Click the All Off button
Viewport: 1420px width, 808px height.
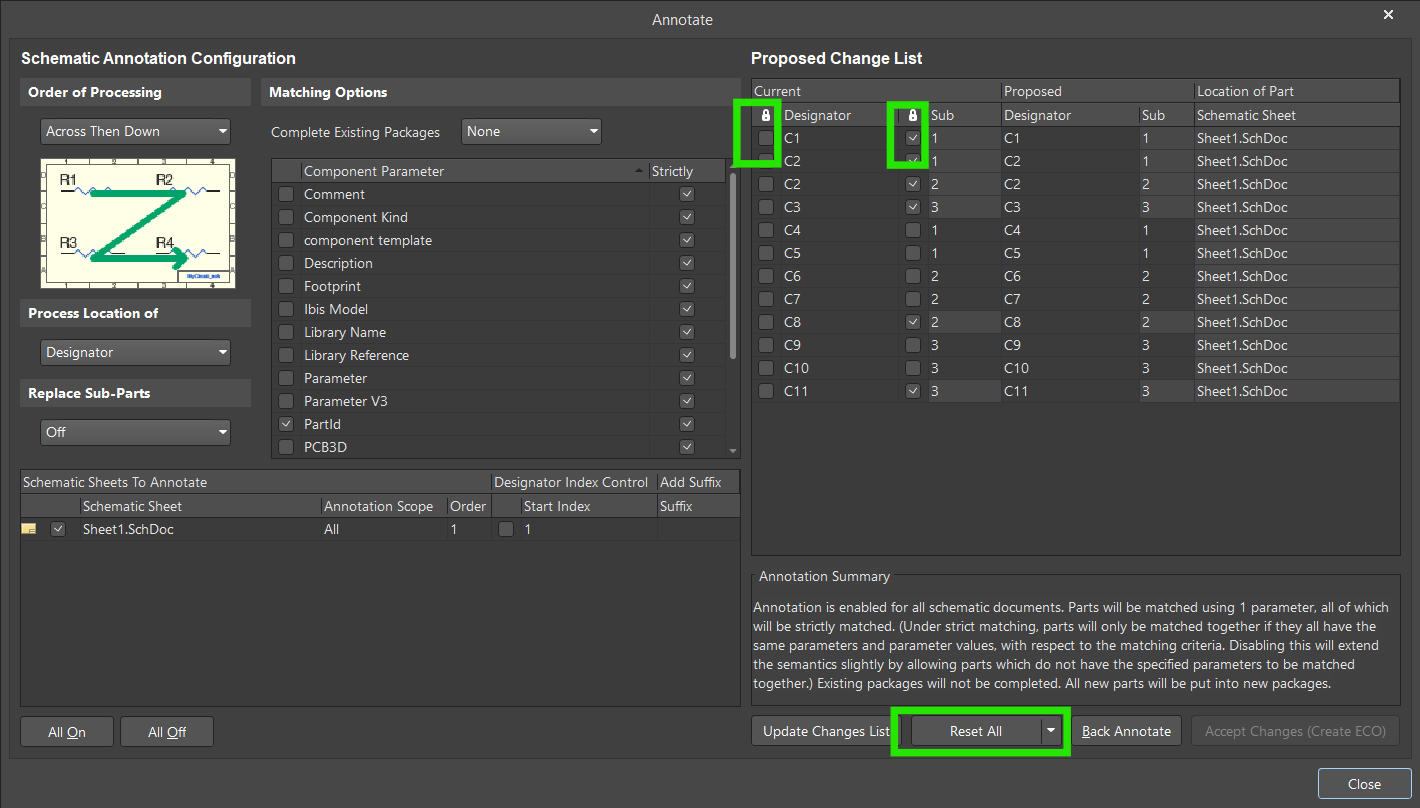click(167, 732)
